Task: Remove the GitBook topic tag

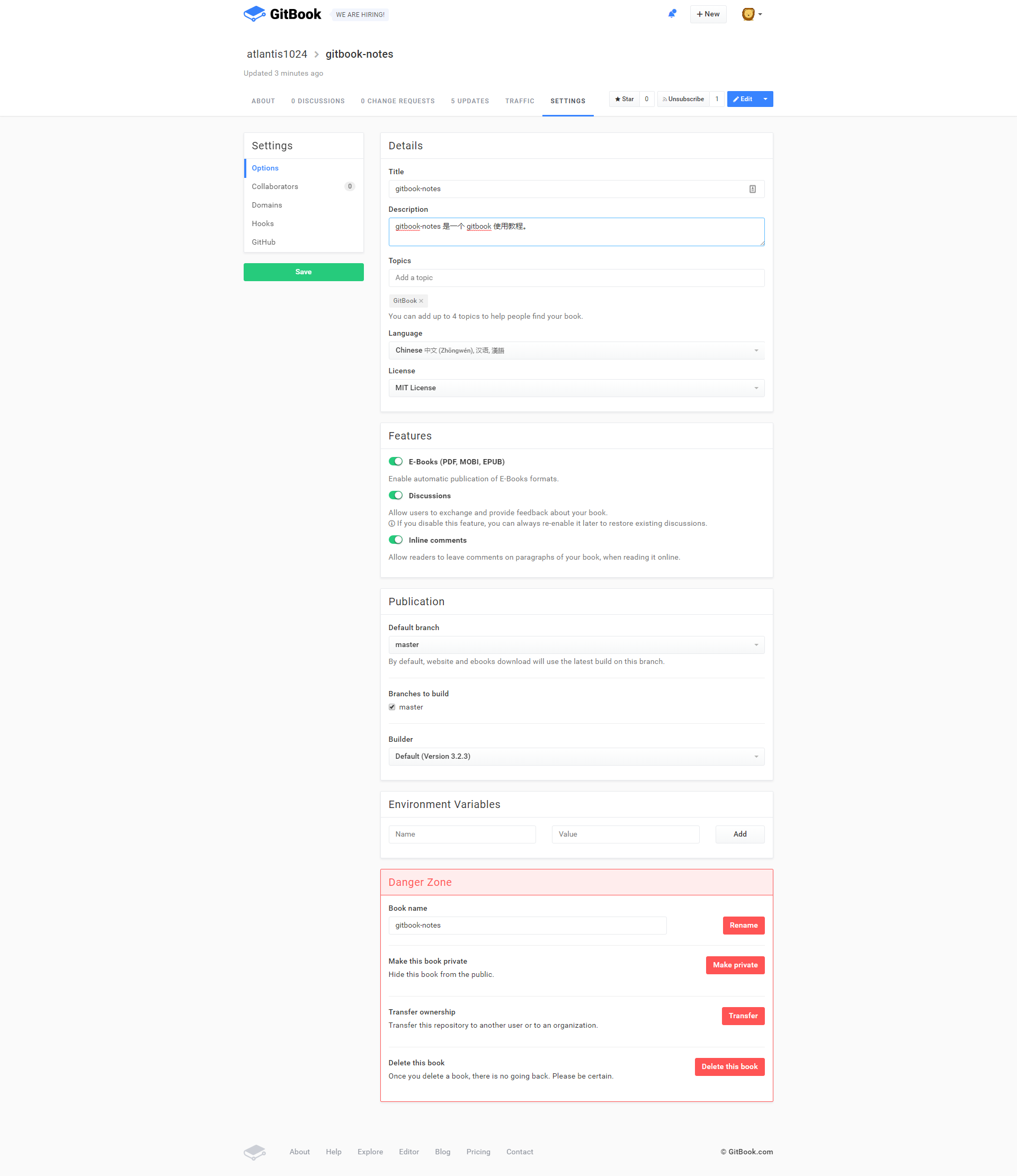Action: 421,301
